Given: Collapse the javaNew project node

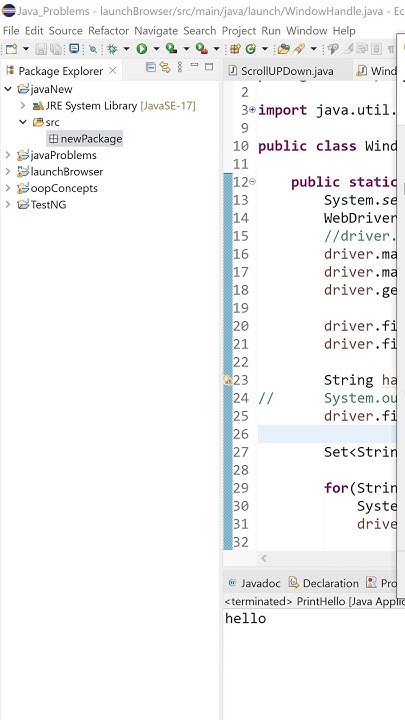Looking at the screenshot, I should point(8,89).
